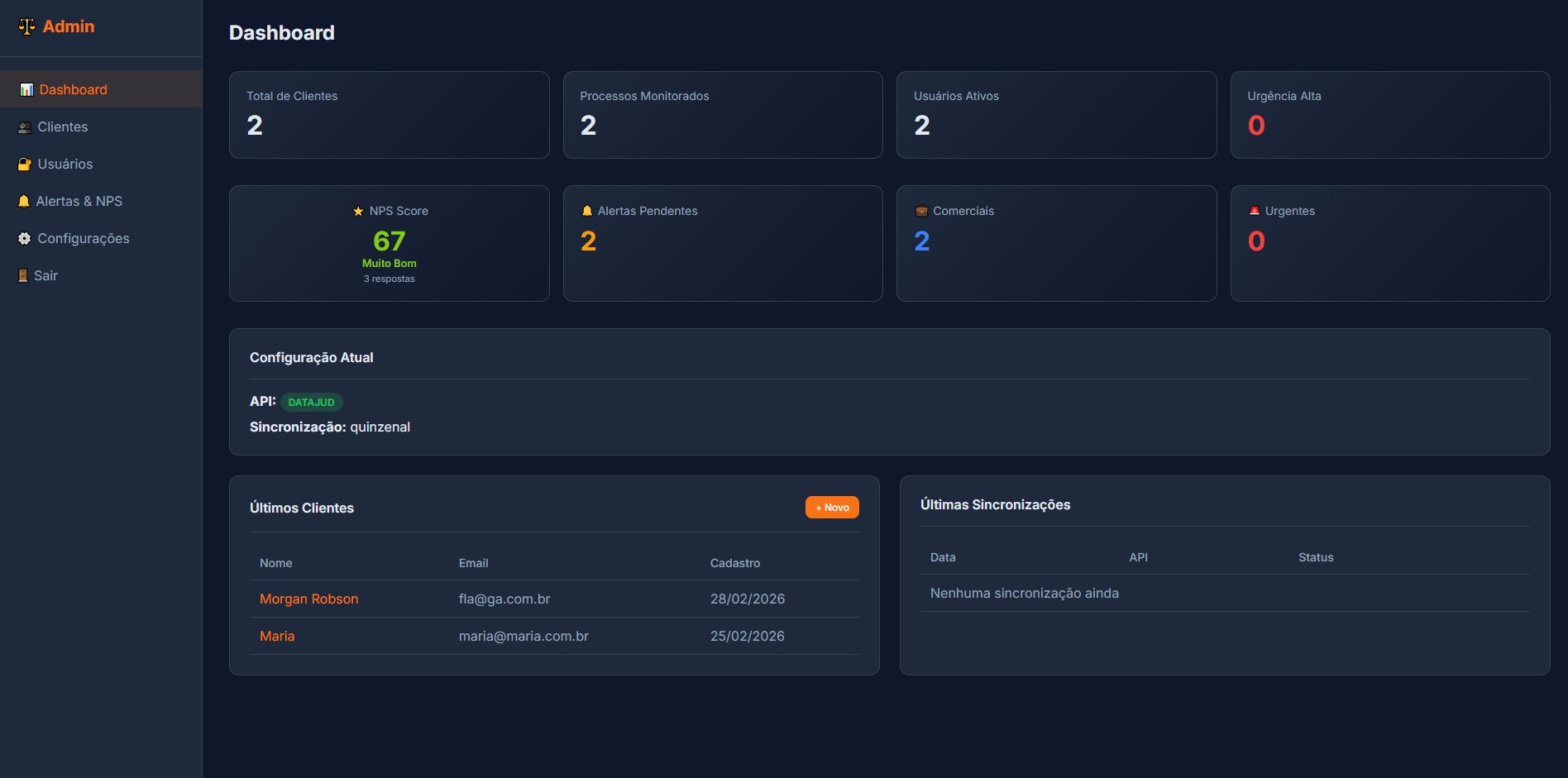Open Morgan Robson's client record
Image resolution: width=1568 pixels, height=778 pixels.
pos(308,599)
